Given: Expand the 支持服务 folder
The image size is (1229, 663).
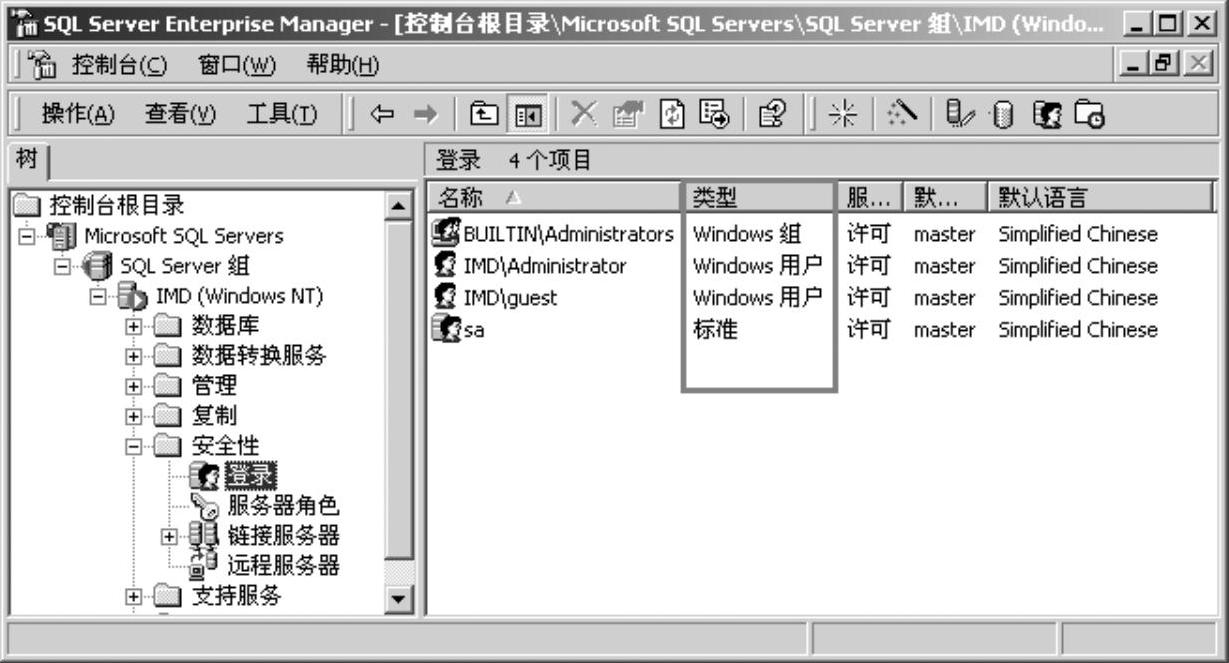Looking at the screenshot, I should (134, 597).
